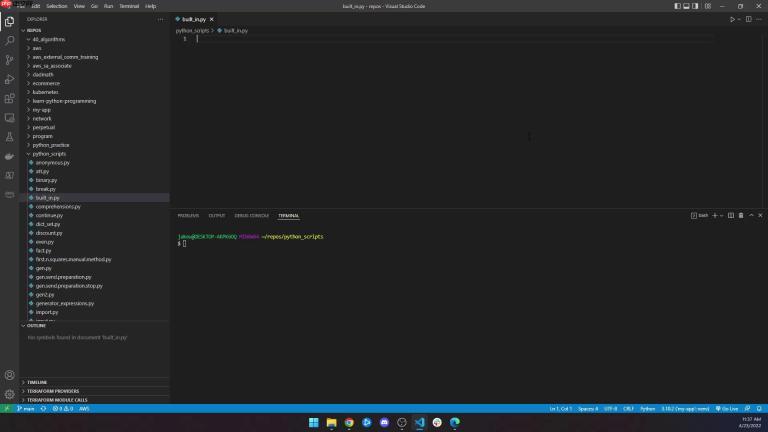This screenshot has height=432, width=768.
Task: Change language mode via Python status item
Action: [x=648, y=408]
